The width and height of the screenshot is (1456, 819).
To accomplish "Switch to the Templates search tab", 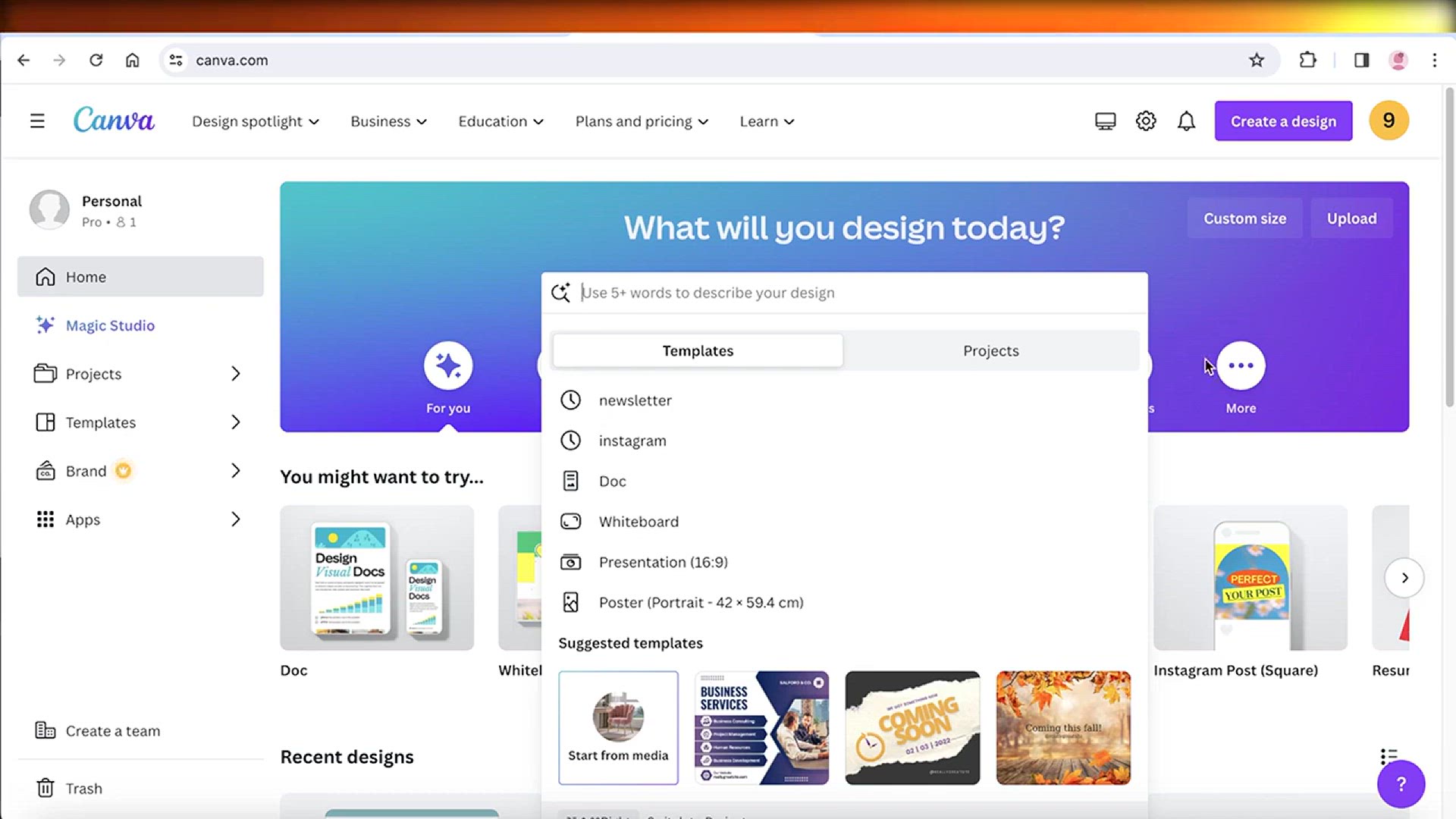I will pos(698,351).
